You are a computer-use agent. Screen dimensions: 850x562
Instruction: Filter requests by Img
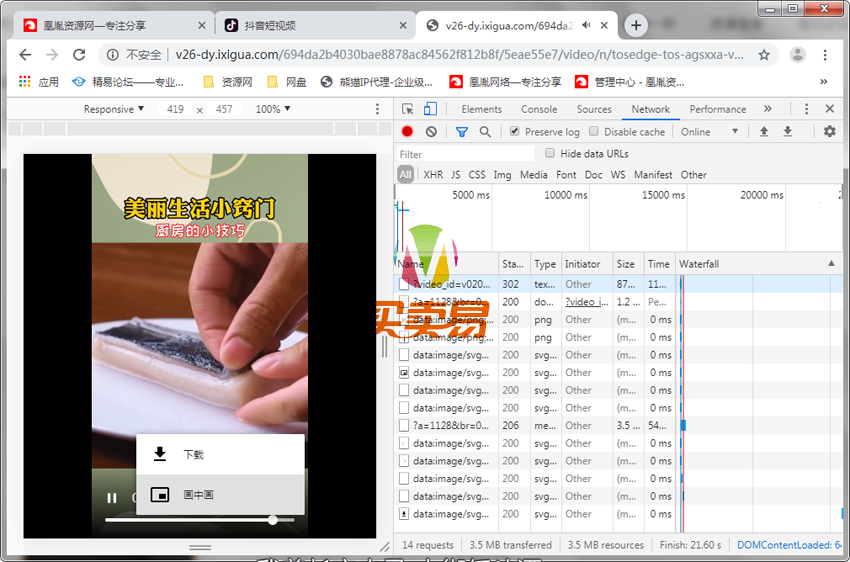pyautogui.click(x=502, y=175)
